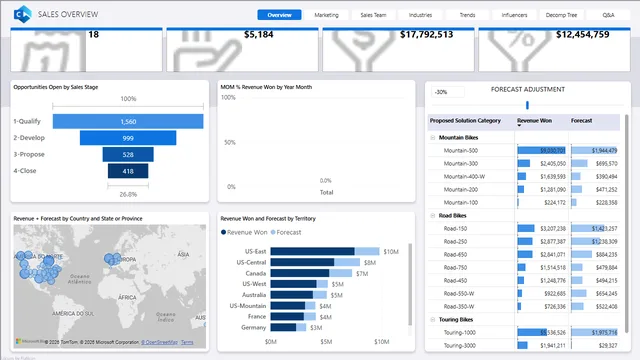Screen dimensions: 640x360
Task: Click Forecast legend marker
Action: (273, 232)
